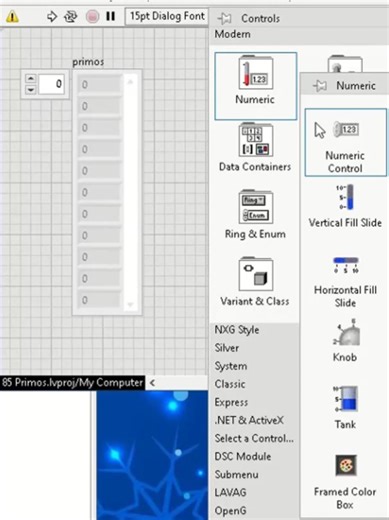Pin the Numeric subpalette with thumbtack
389x520 pixels.
319,86
